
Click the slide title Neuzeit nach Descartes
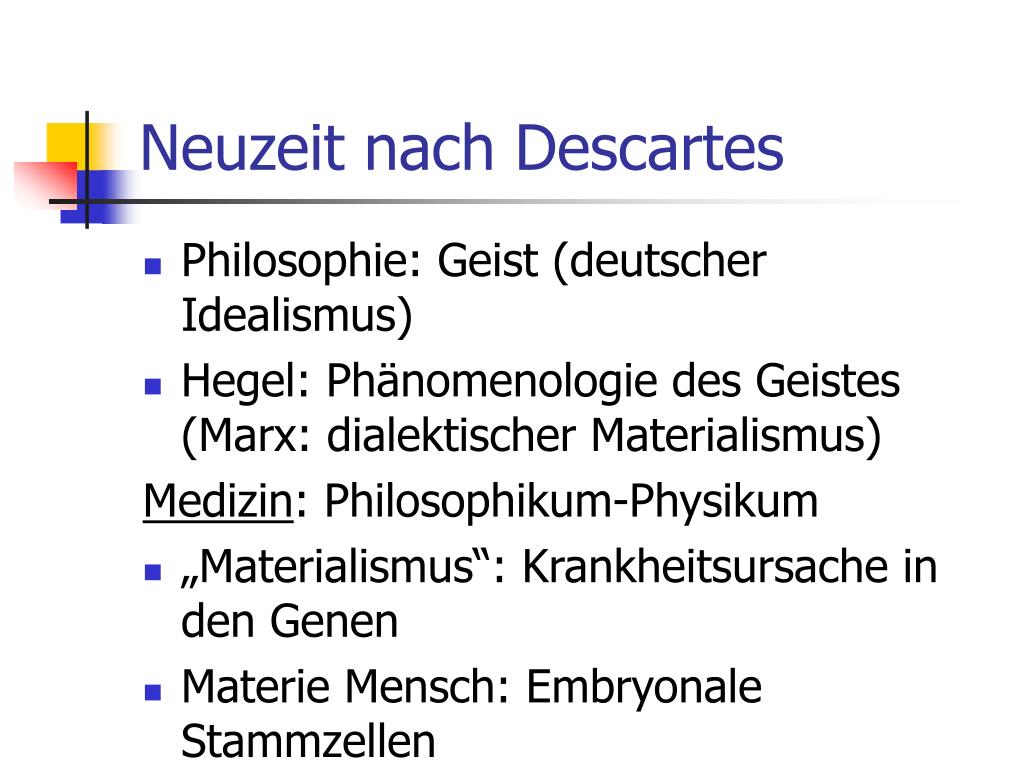[462, 148]
